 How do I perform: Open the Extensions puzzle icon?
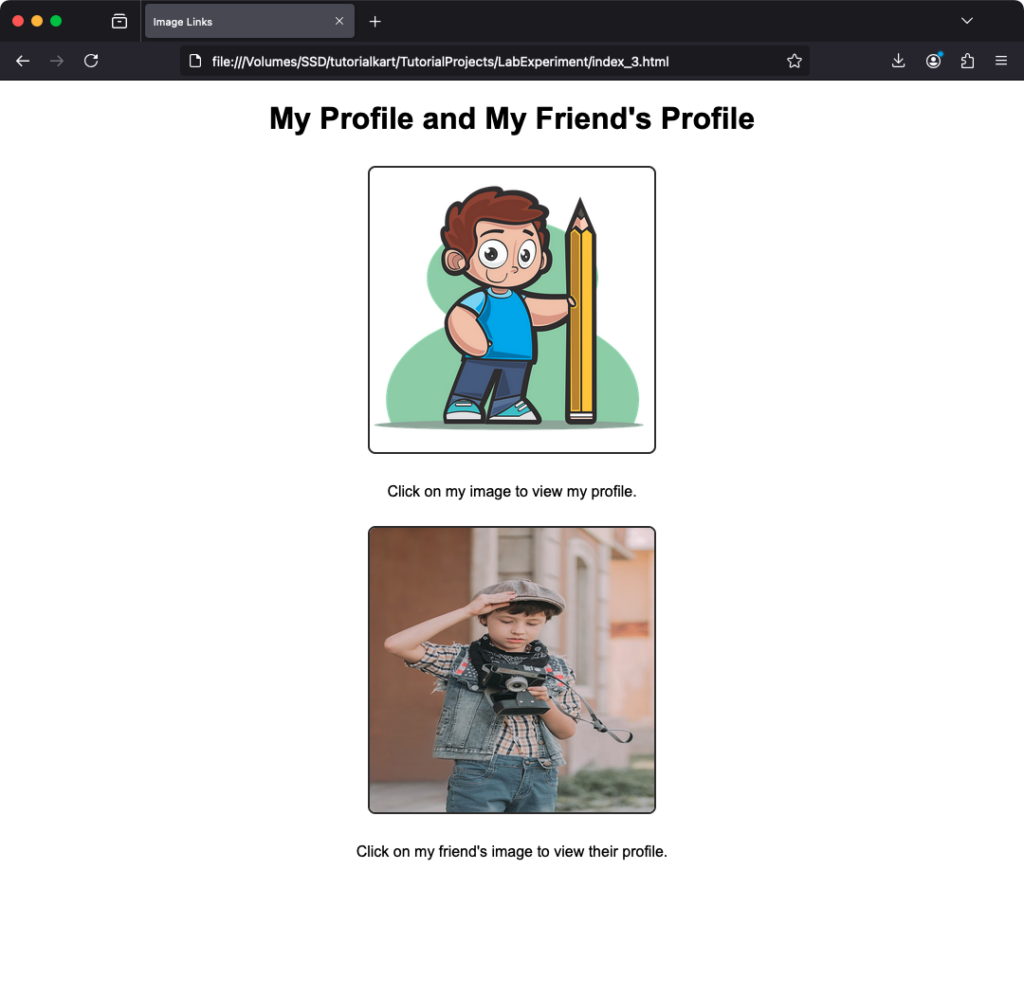(x=967, y=61)
